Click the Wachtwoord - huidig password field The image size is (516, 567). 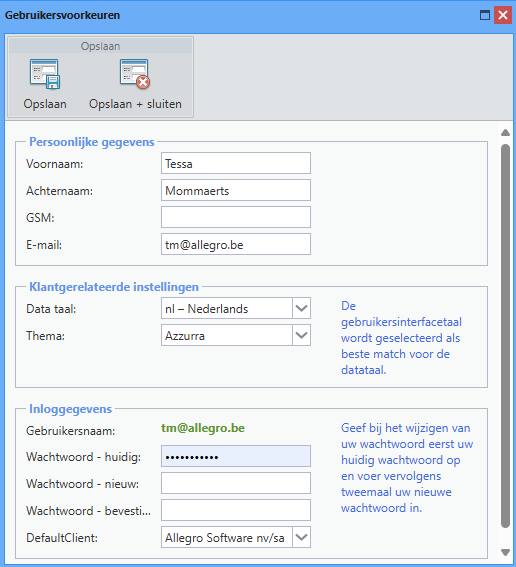click(x=236, y=456)
